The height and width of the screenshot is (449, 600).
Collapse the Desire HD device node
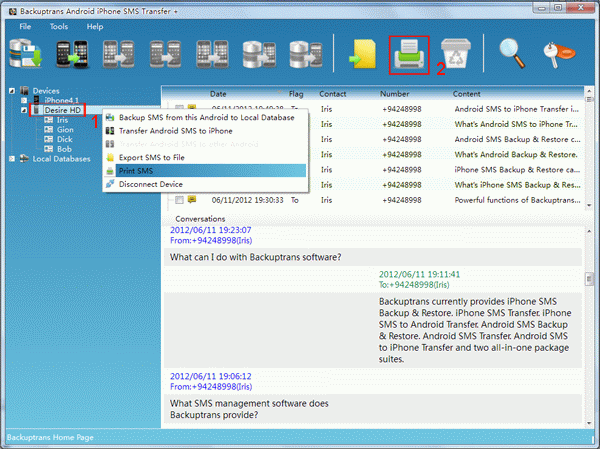pos(24,110)
